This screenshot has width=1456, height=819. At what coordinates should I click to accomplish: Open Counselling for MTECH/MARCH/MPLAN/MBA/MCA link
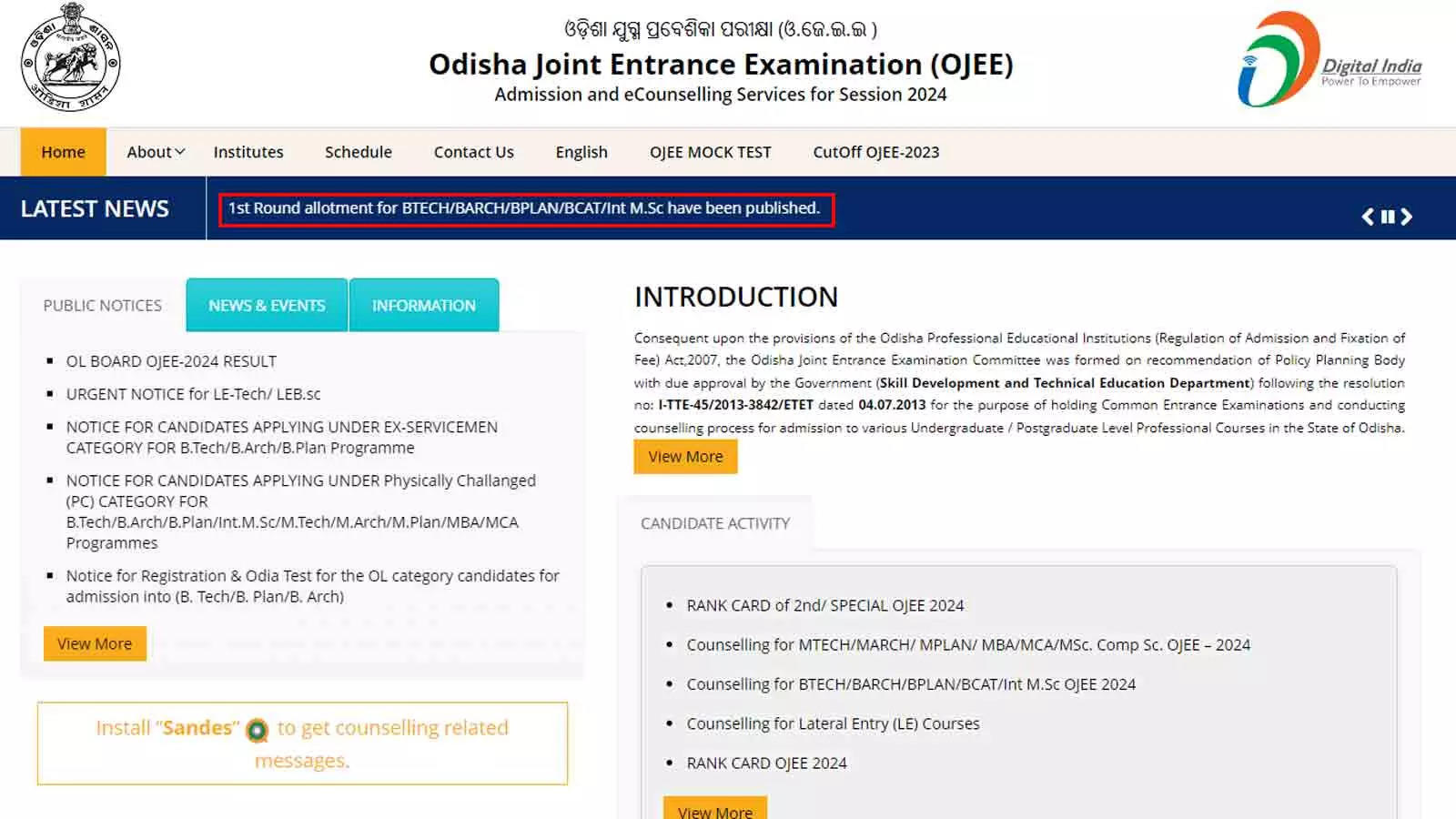pyautogui.click(x=968, y=644)
